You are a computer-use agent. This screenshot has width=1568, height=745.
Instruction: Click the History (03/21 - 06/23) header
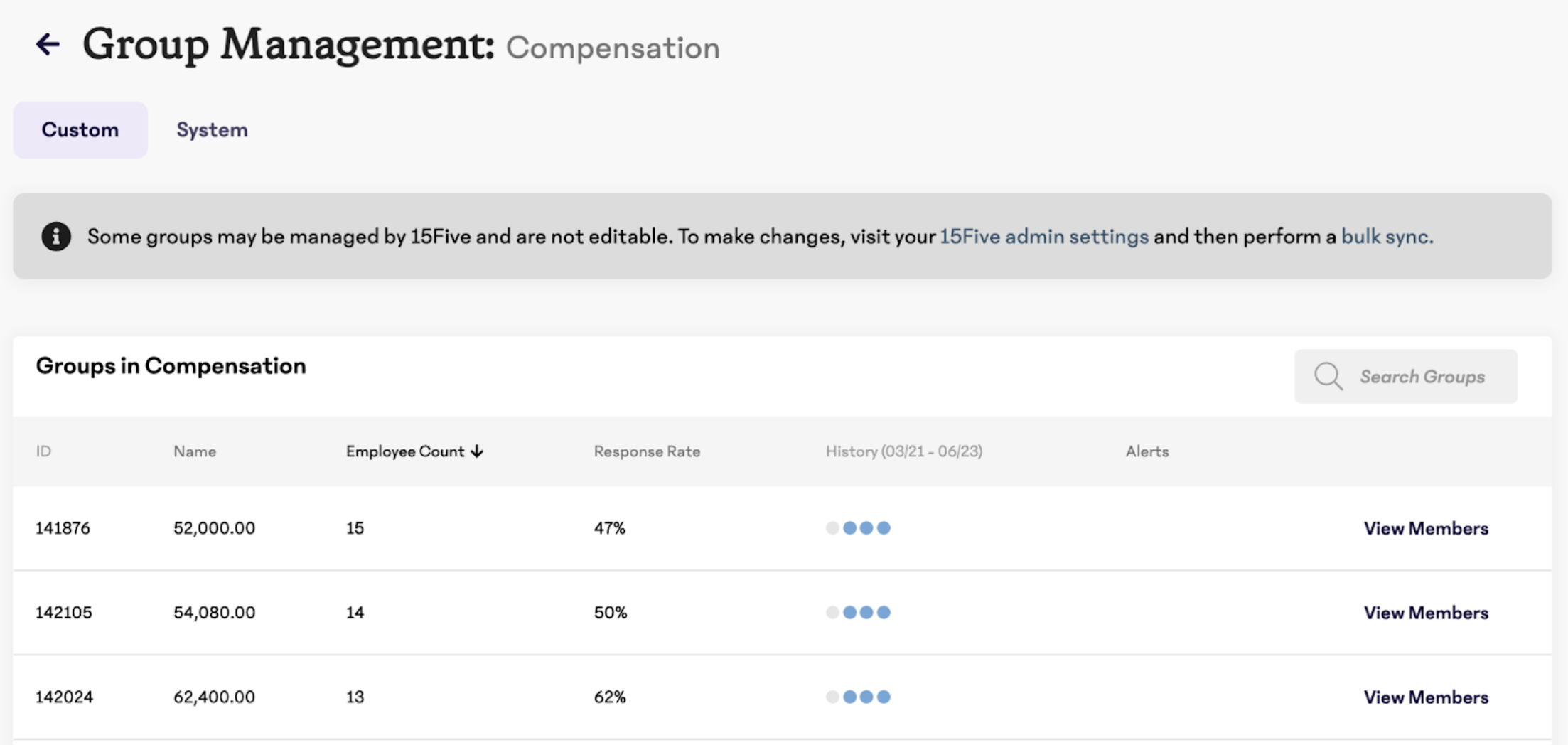click(904, 451)
